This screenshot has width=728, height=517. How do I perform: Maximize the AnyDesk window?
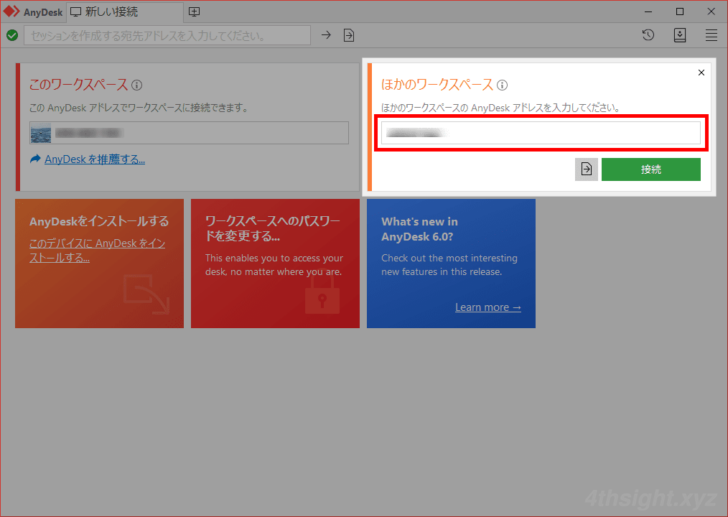(680, 12)
